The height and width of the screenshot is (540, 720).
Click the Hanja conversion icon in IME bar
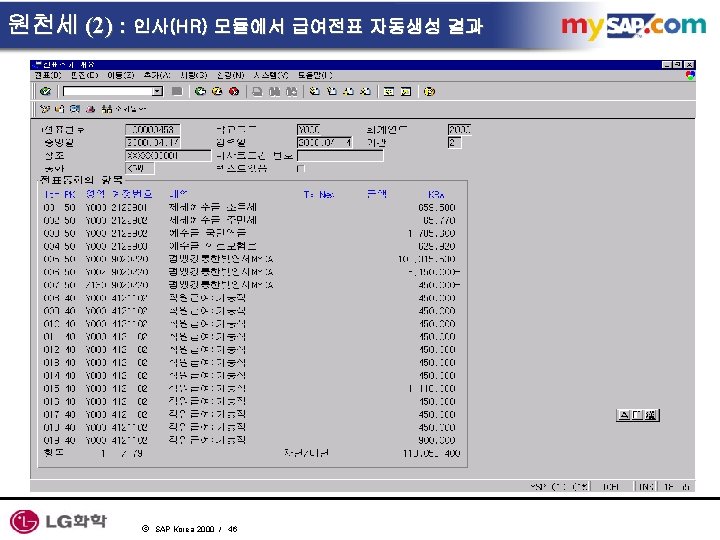pos(651,415)
